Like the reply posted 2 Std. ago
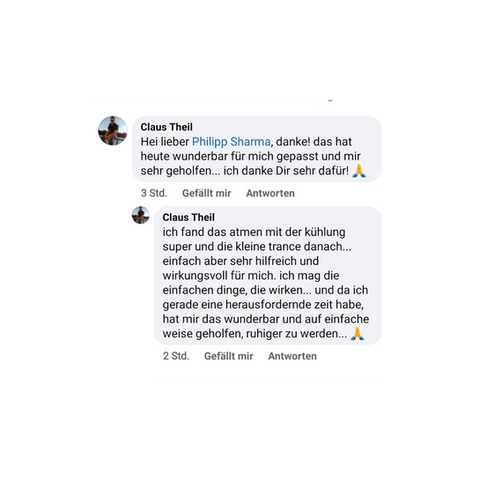Image resolution: width=480 pixels, height=480 pixels. coord(229,356)
